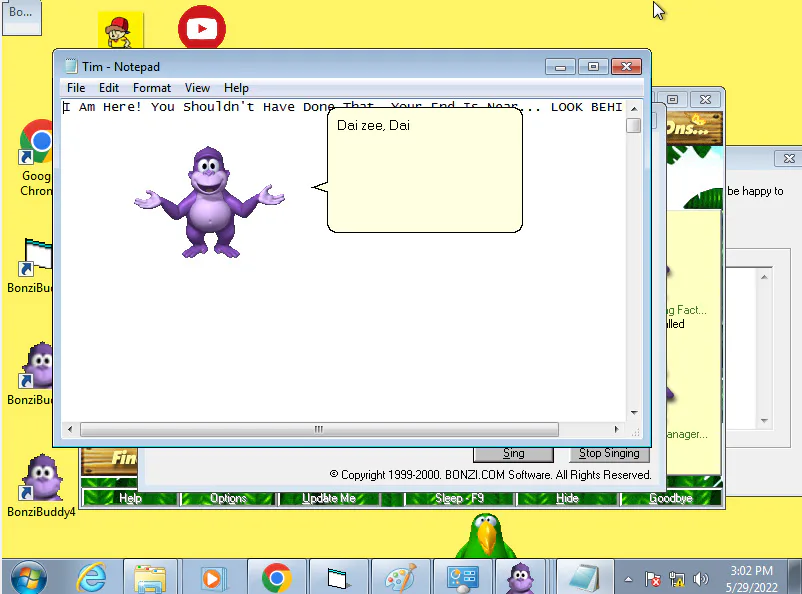
Task: Select the BonziBuddy4 desktop shortcut
Action: click(41, 485)
